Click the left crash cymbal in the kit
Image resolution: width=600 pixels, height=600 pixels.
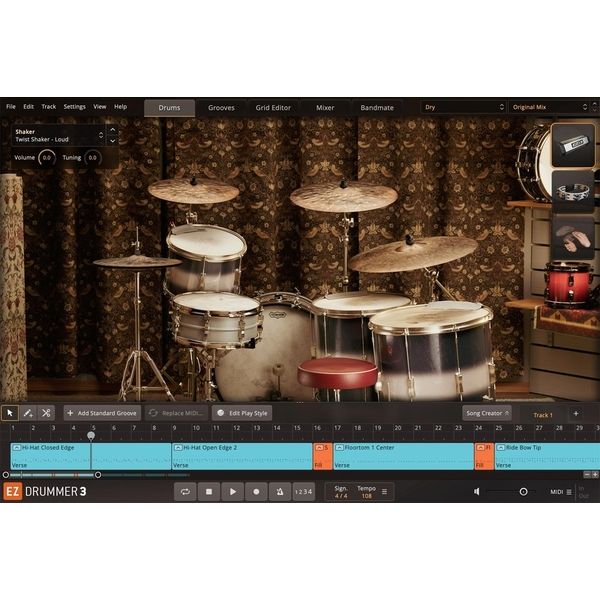(x=194, y=190)
